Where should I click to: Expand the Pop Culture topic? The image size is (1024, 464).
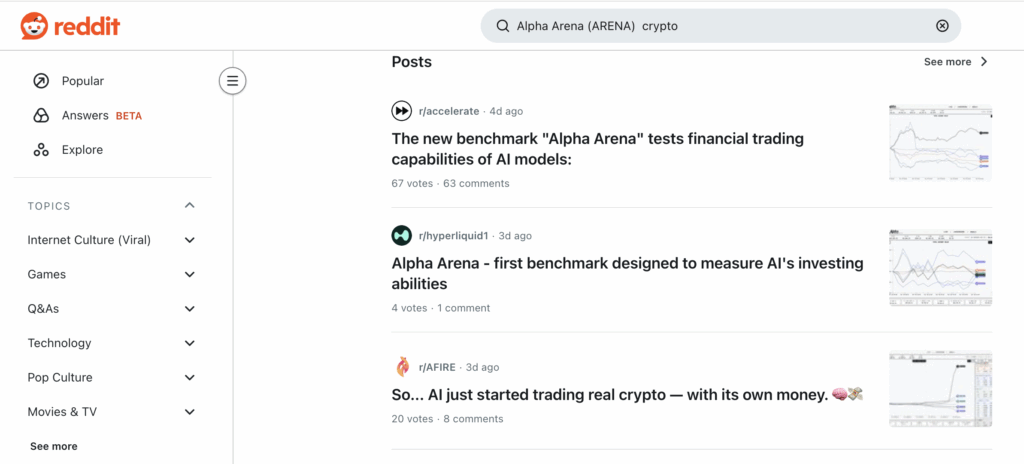tap(190, 377)
